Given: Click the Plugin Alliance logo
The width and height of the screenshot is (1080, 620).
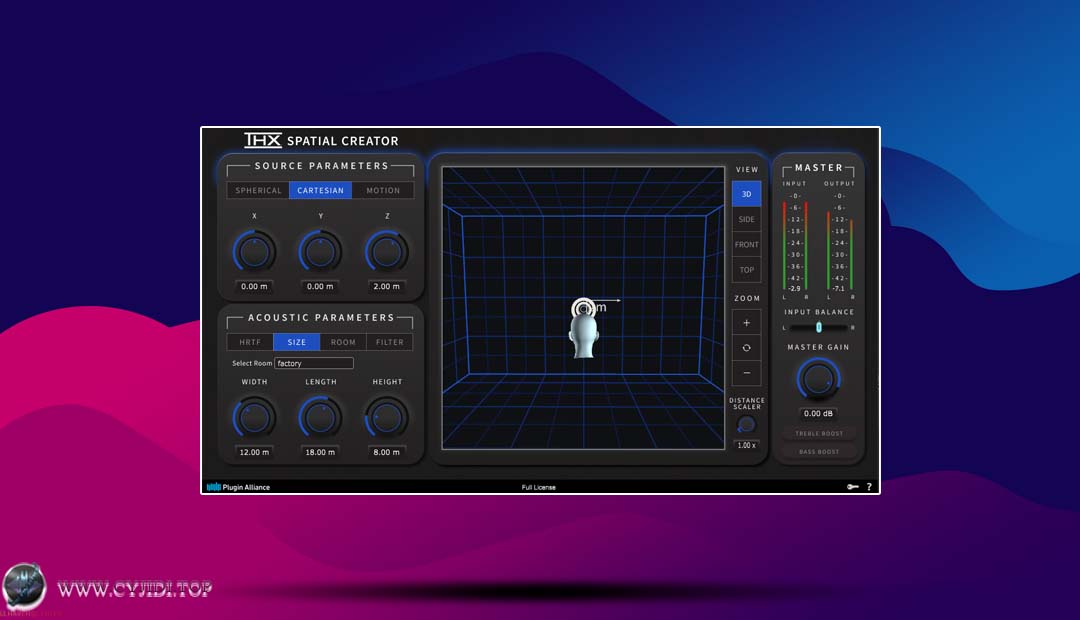Looking at the screenshot, I should click(x=238, y=487).
